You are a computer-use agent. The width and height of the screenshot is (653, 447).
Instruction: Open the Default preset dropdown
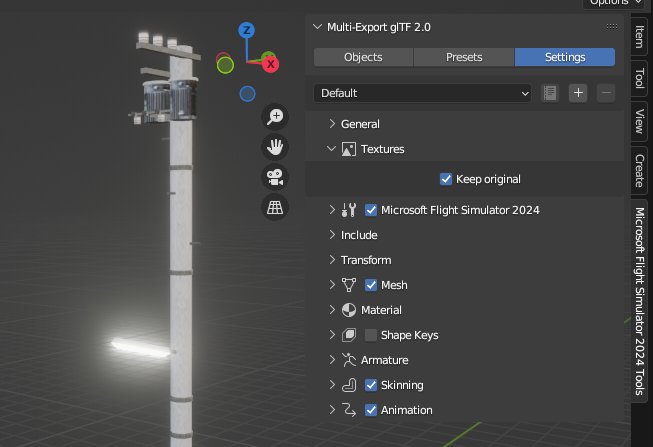[422, 93]
